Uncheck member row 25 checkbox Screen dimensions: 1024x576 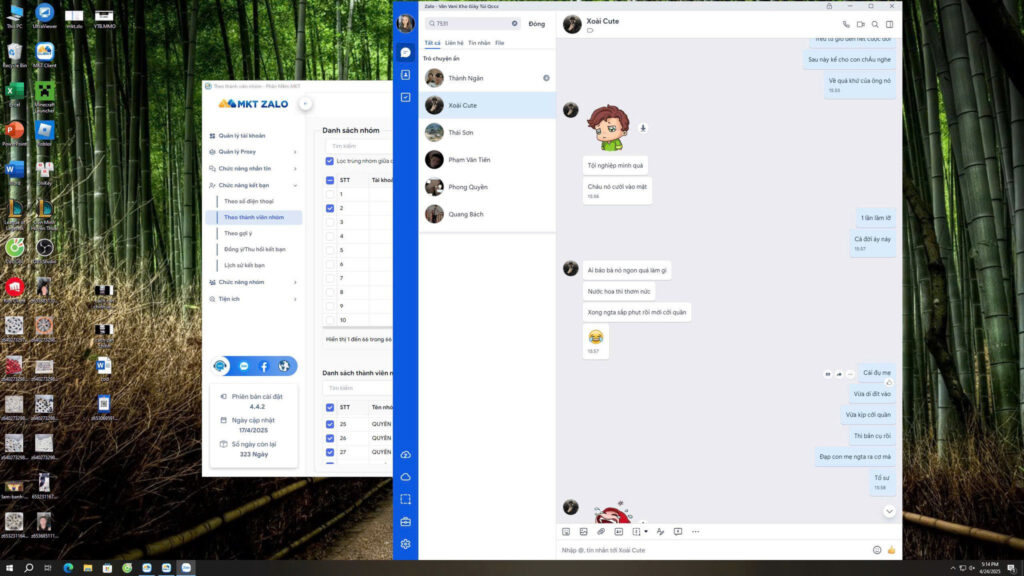click(x=331, y=424)
